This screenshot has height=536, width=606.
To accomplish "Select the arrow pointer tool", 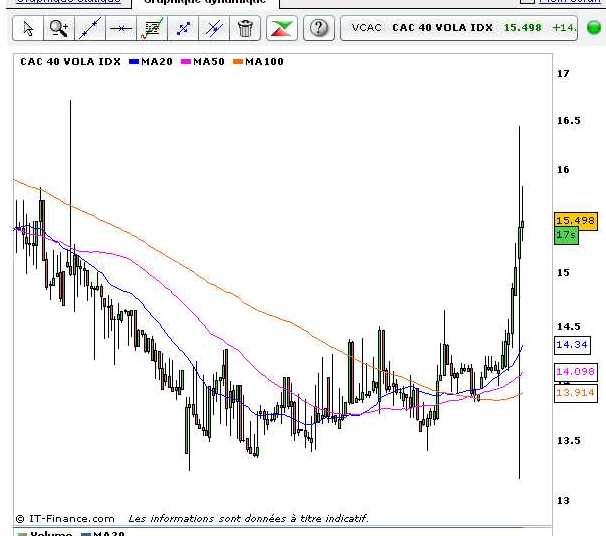I will [x=28, y=28].
